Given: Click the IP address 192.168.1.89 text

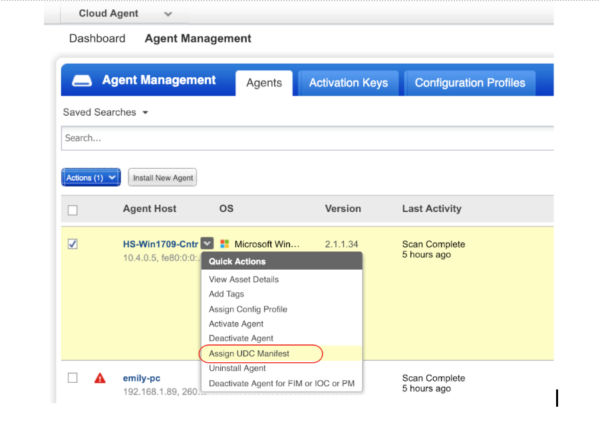Looking at the screenshot, I should coord(152,392).
